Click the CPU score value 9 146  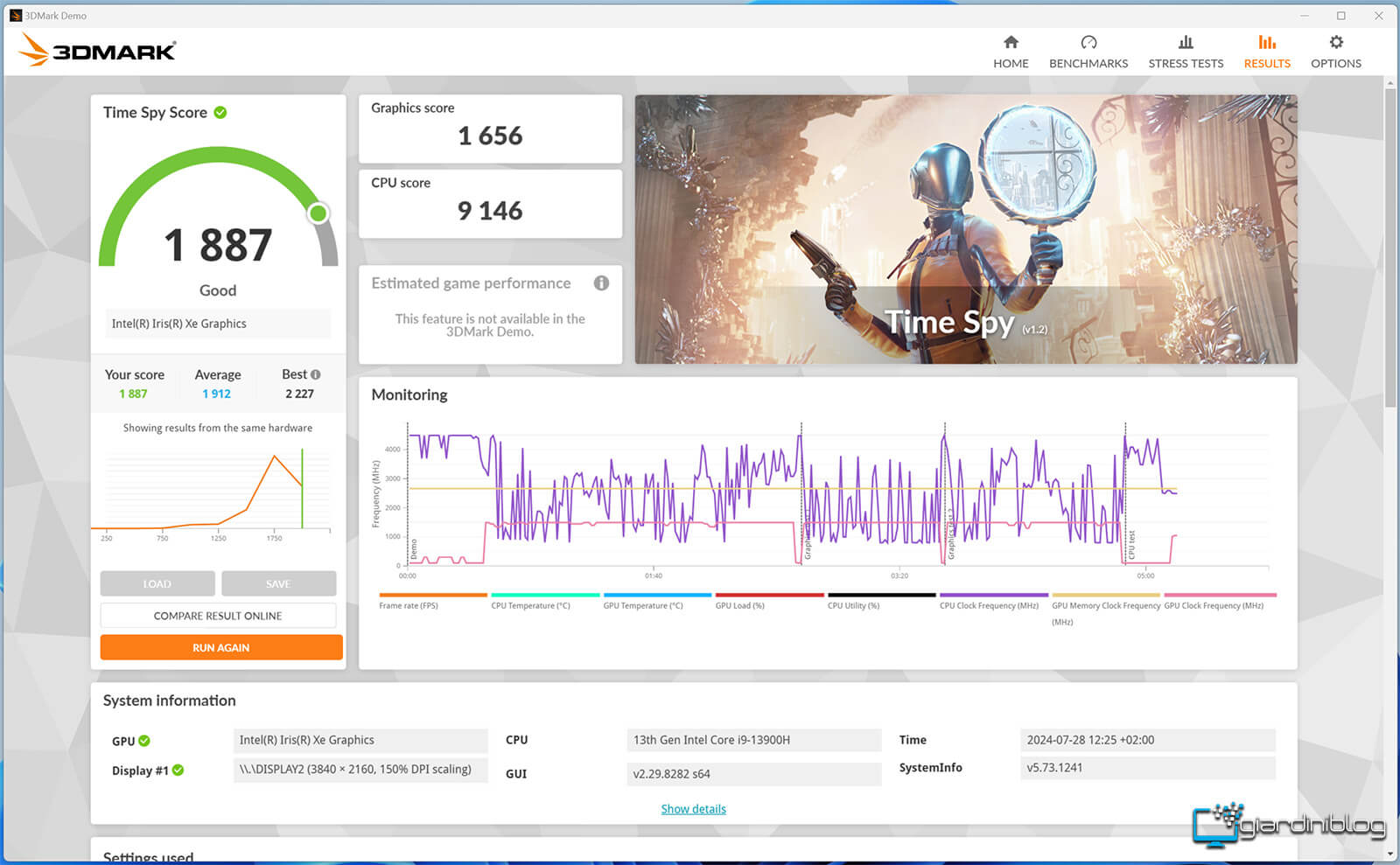[490, 211]
